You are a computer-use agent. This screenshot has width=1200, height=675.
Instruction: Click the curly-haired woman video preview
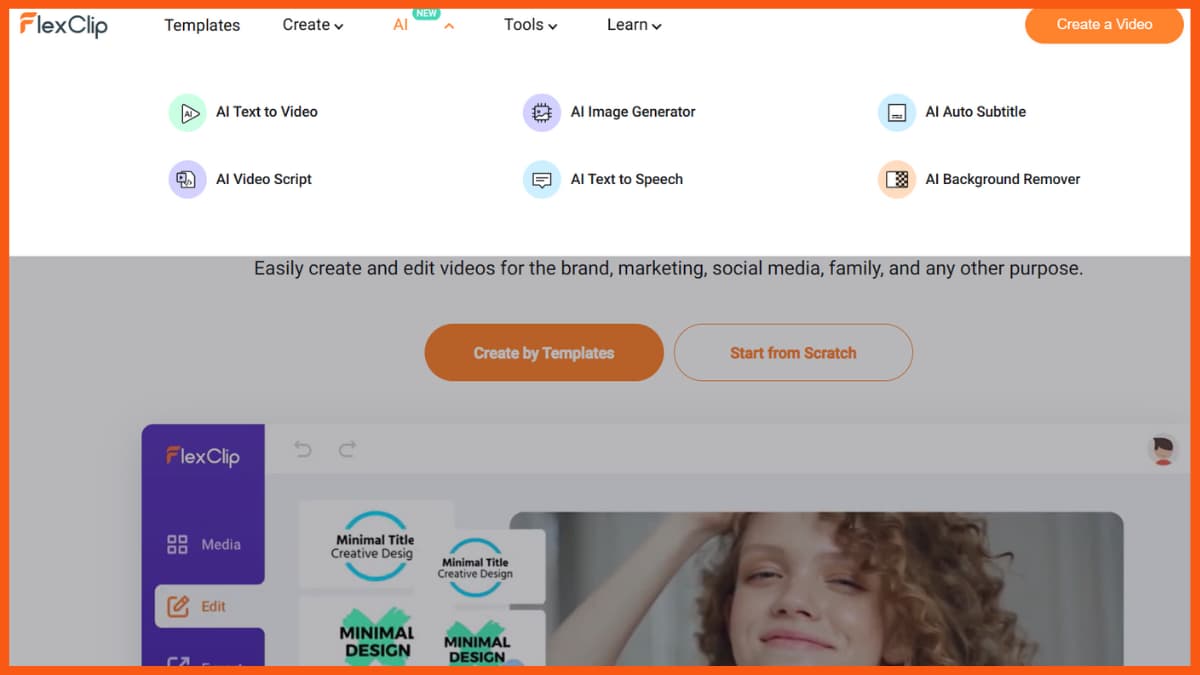pyautogui.click(x=816, y=588)
